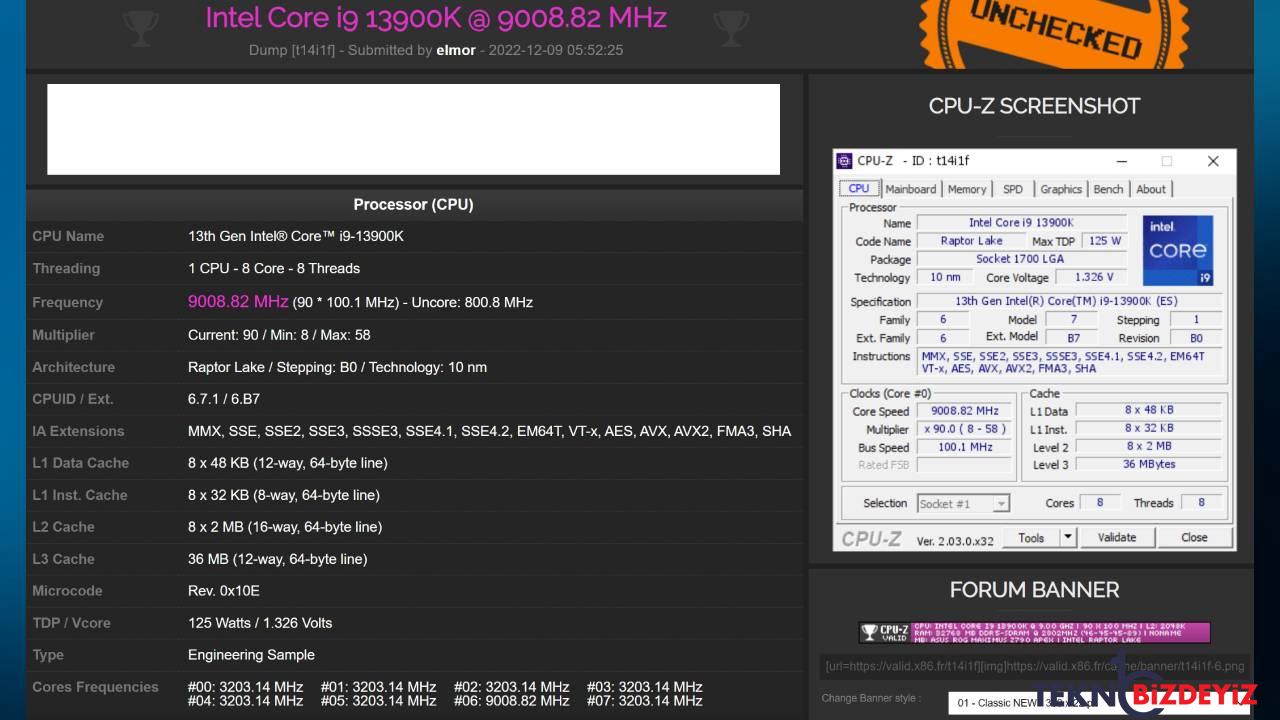Click the Level 3 cache field 36 MBytes
The height and width of the screenshot is (720, 1280).
(1149, 464)
